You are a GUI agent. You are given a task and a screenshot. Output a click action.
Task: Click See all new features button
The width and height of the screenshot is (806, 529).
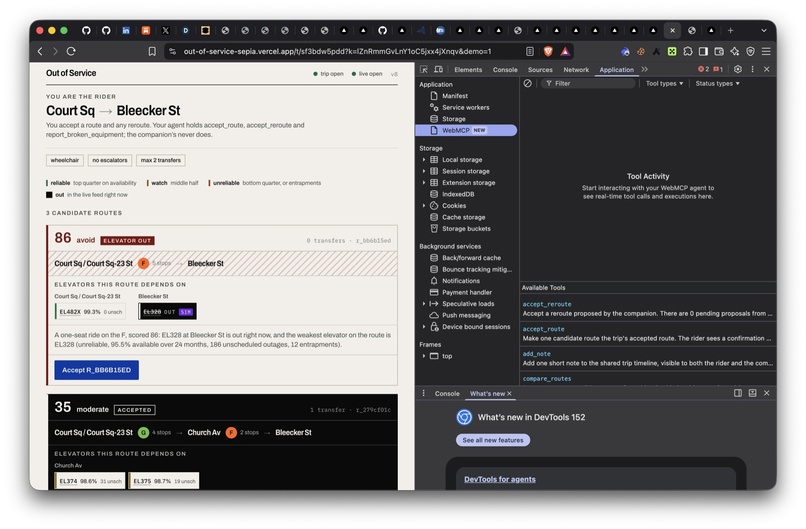[x=492, y=441]
